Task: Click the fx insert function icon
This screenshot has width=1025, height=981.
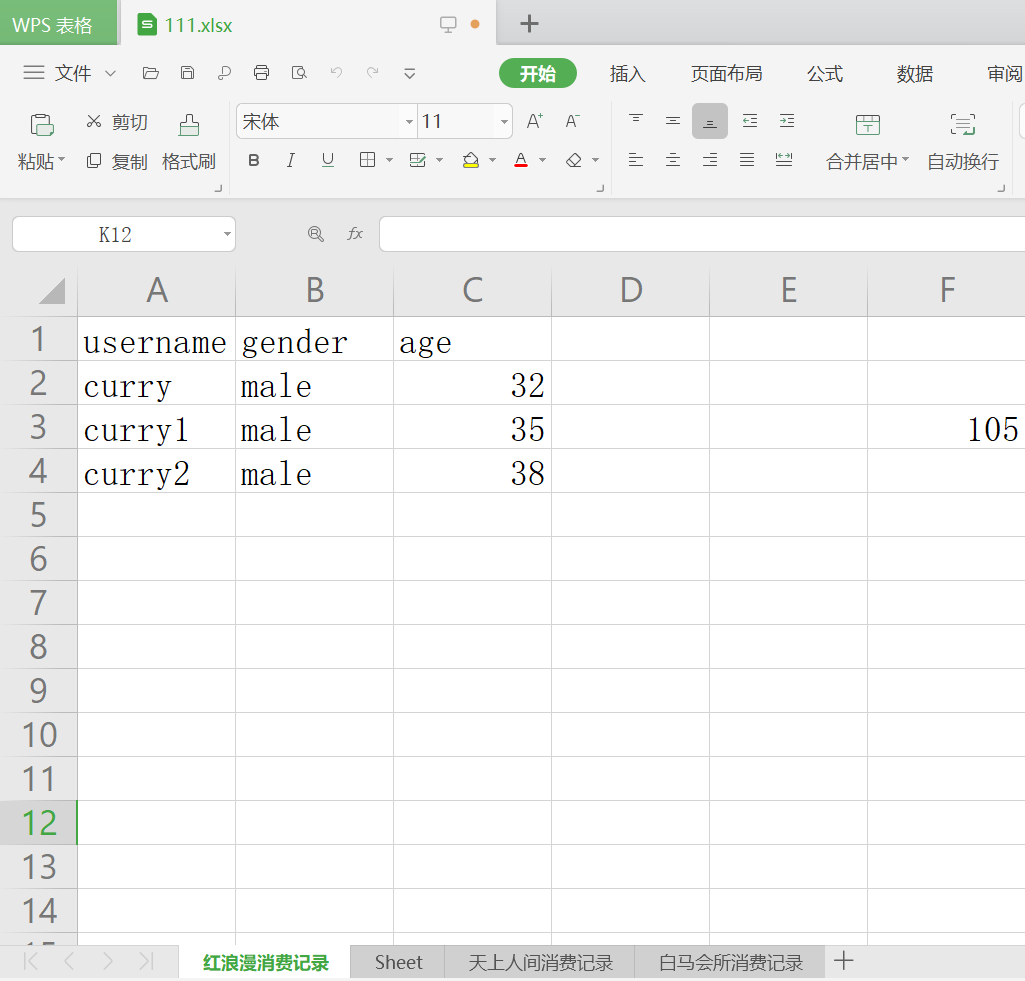Action: (x=355, y=233)
